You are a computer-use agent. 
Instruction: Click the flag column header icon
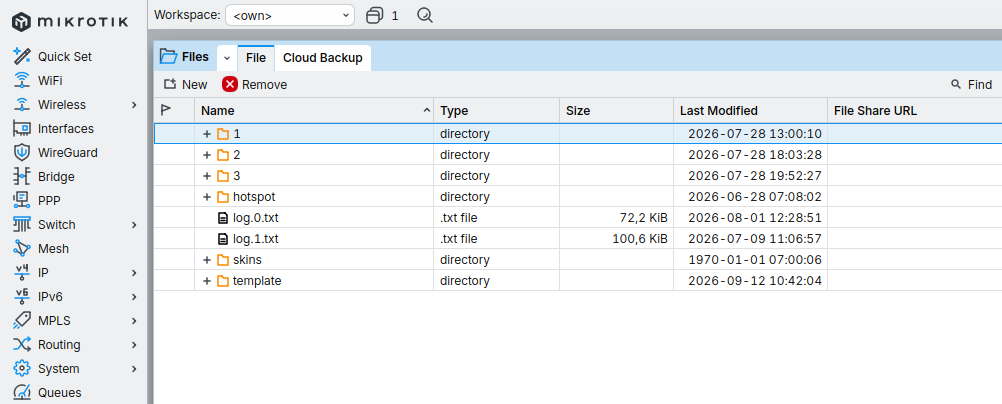coord(166,111)
